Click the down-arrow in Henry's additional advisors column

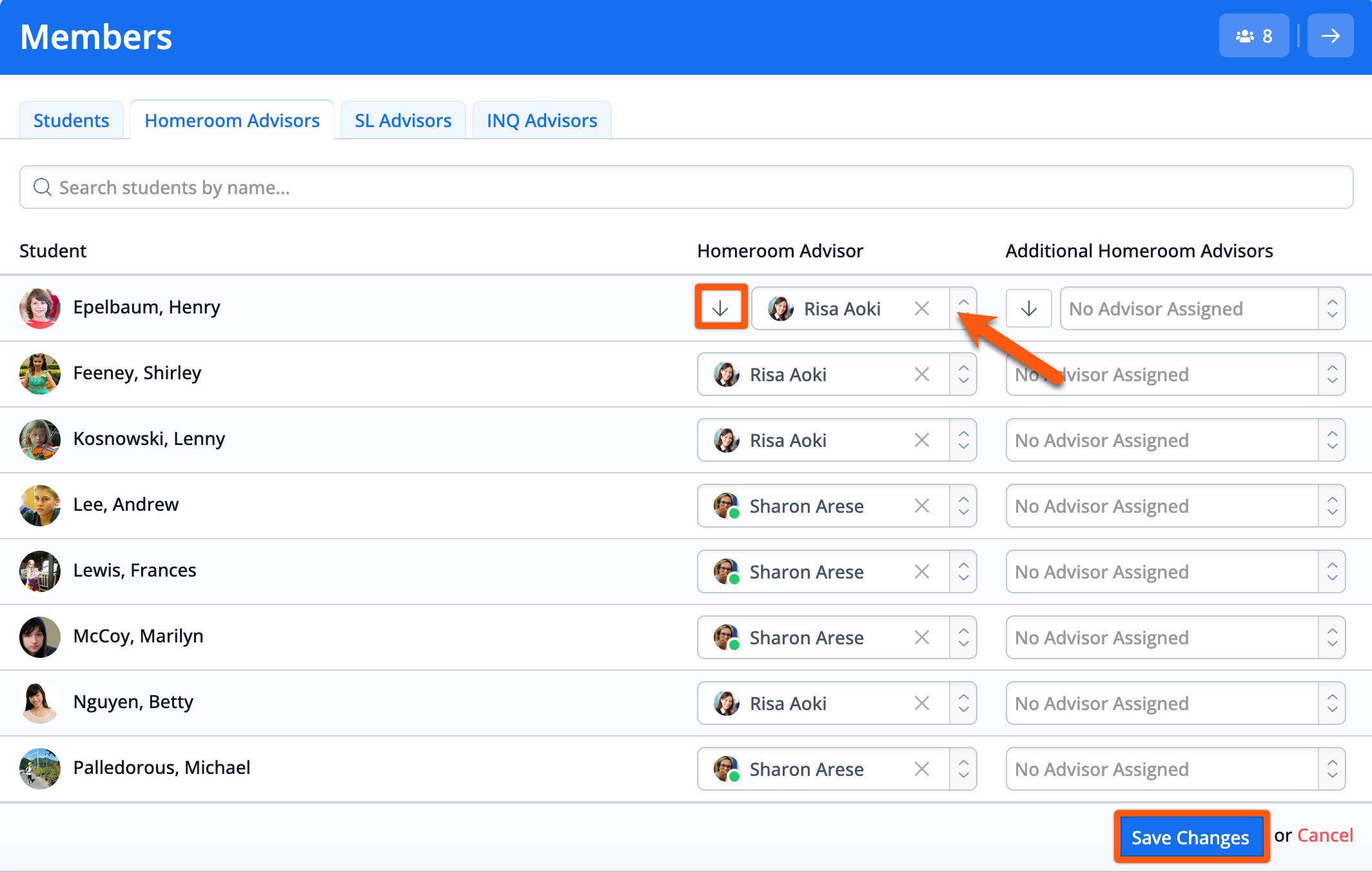pyautogui.click(x=1028, y=308)
